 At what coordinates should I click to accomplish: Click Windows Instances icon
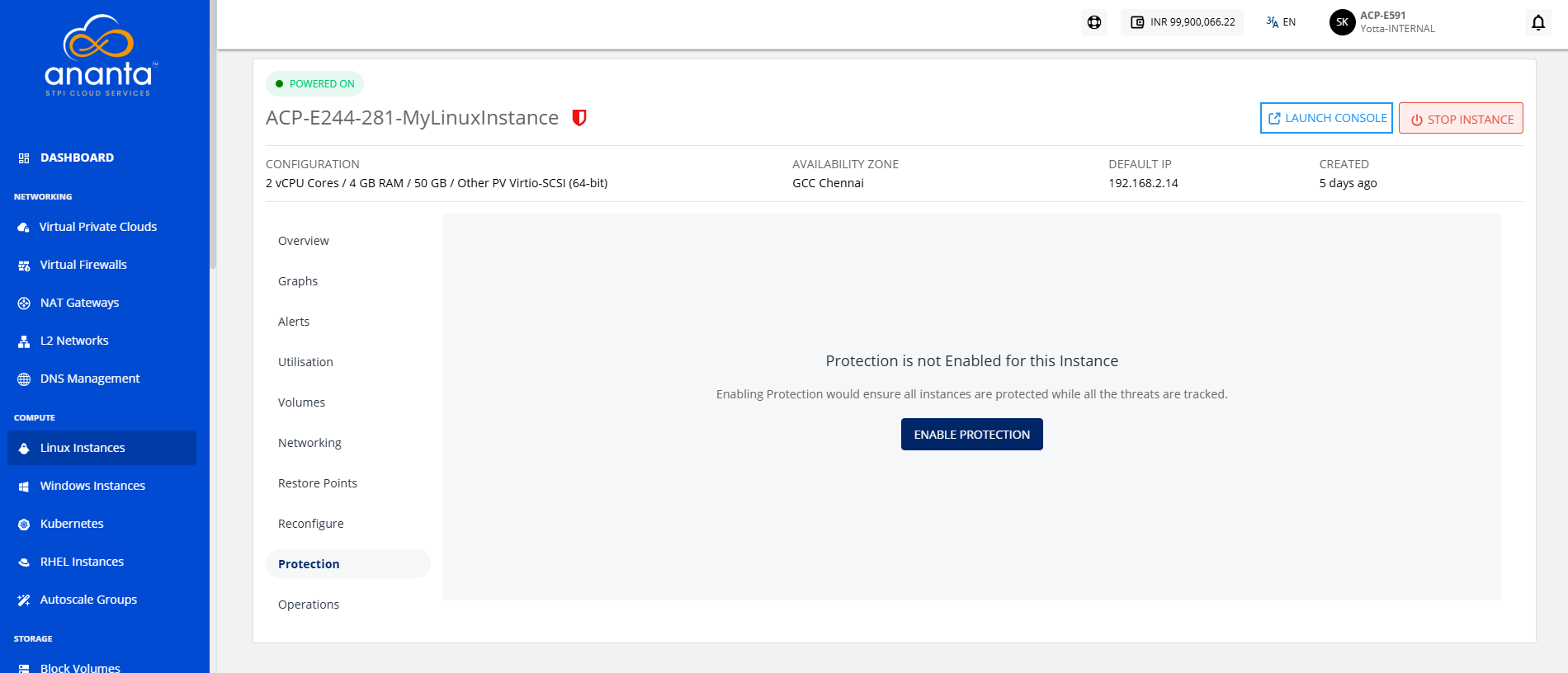click(24, 487)
